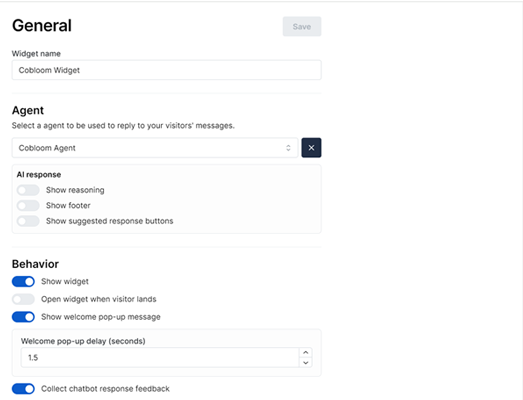Focus the Widget name input field
523x400 pixels.
166,70
